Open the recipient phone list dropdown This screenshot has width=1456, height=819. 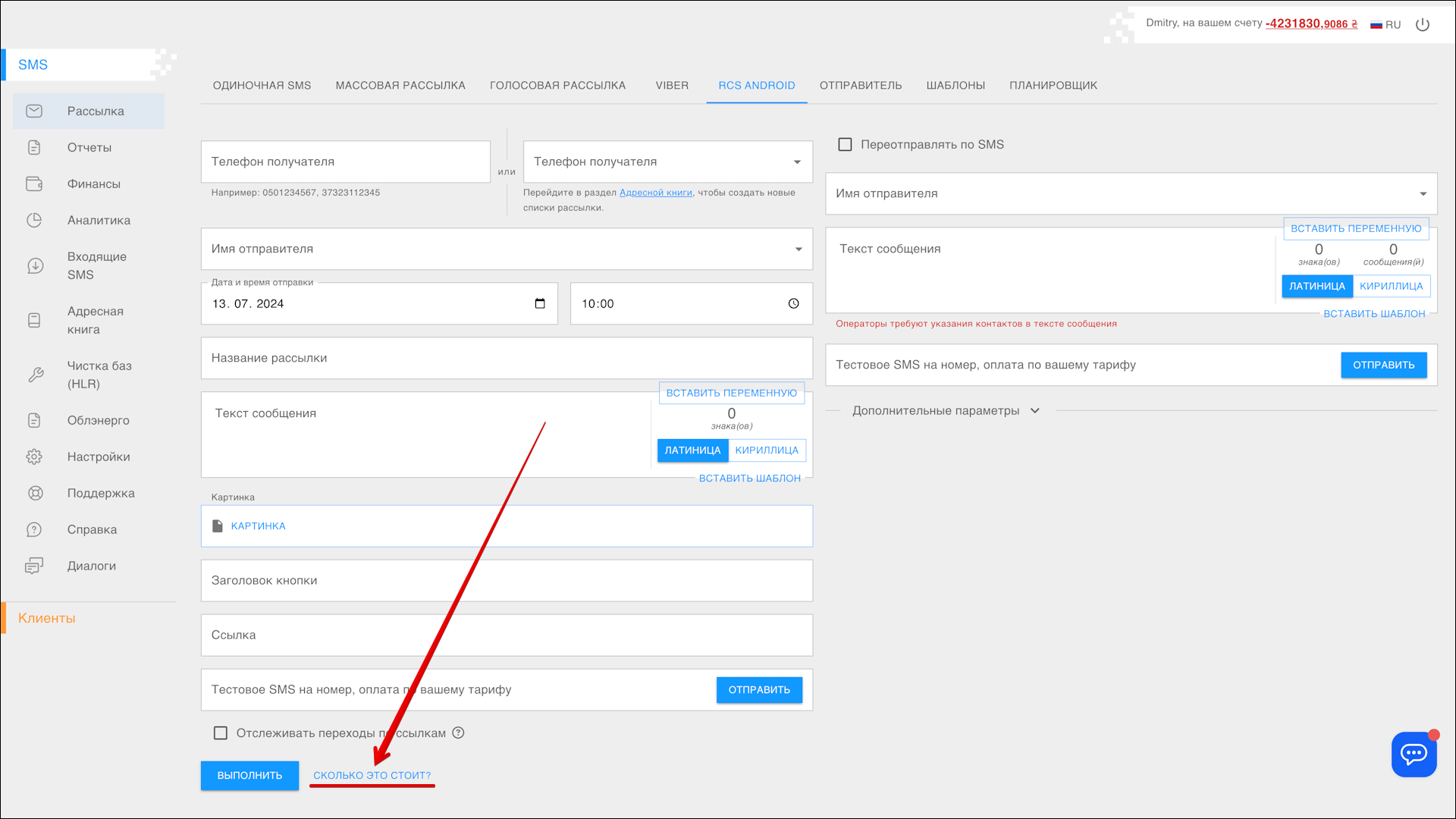pyautogui.click(x=797, y=162)
